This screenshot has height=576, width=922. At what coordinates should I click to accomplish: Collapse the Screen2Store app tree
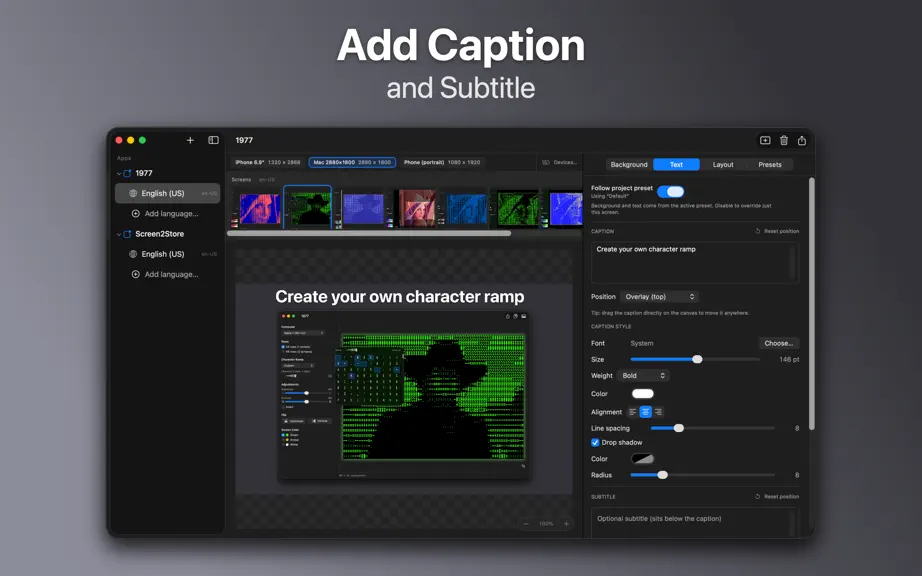[x=119, y=234]
